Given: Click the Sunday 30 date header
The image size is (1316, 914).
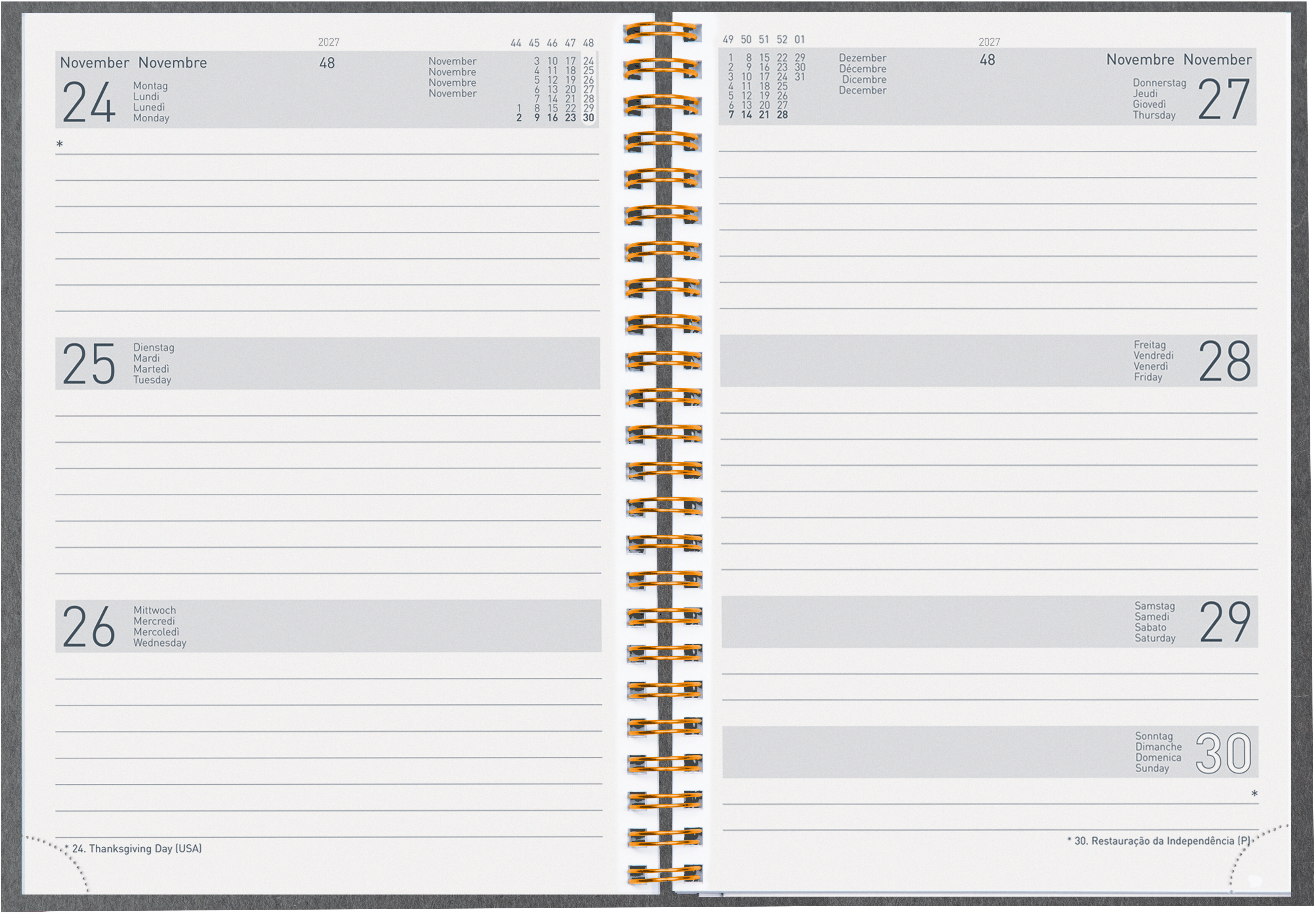Looking at the screenshot, I should 1224,753.
